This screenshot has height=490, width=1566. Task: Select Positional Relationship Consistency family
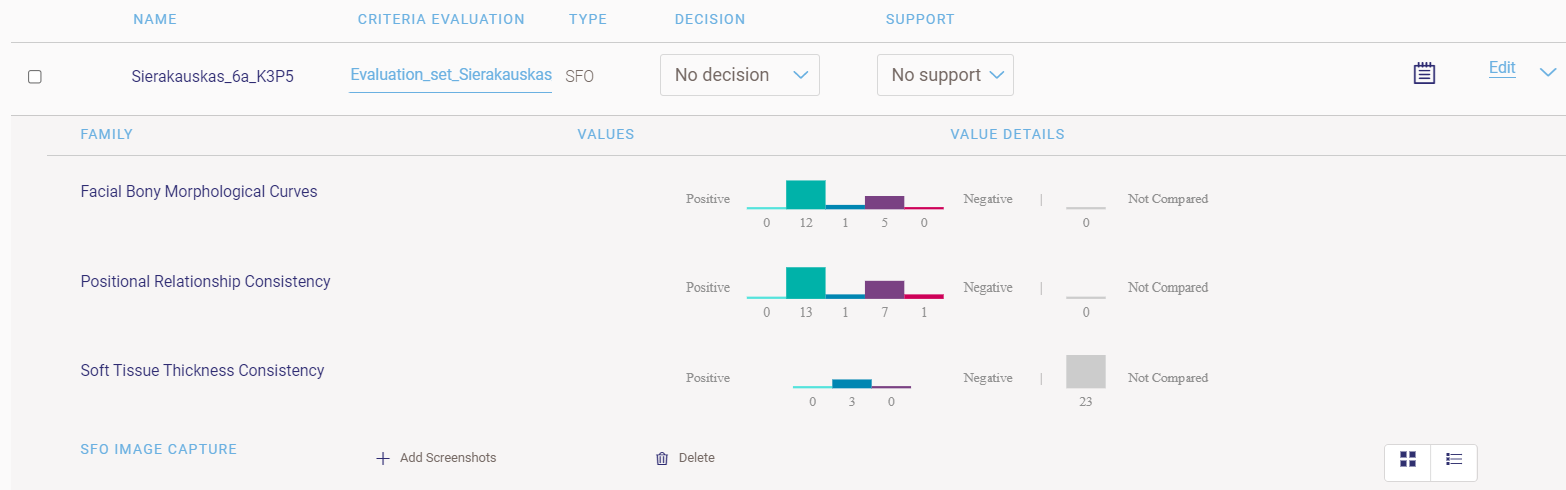[x=205, y=281]
